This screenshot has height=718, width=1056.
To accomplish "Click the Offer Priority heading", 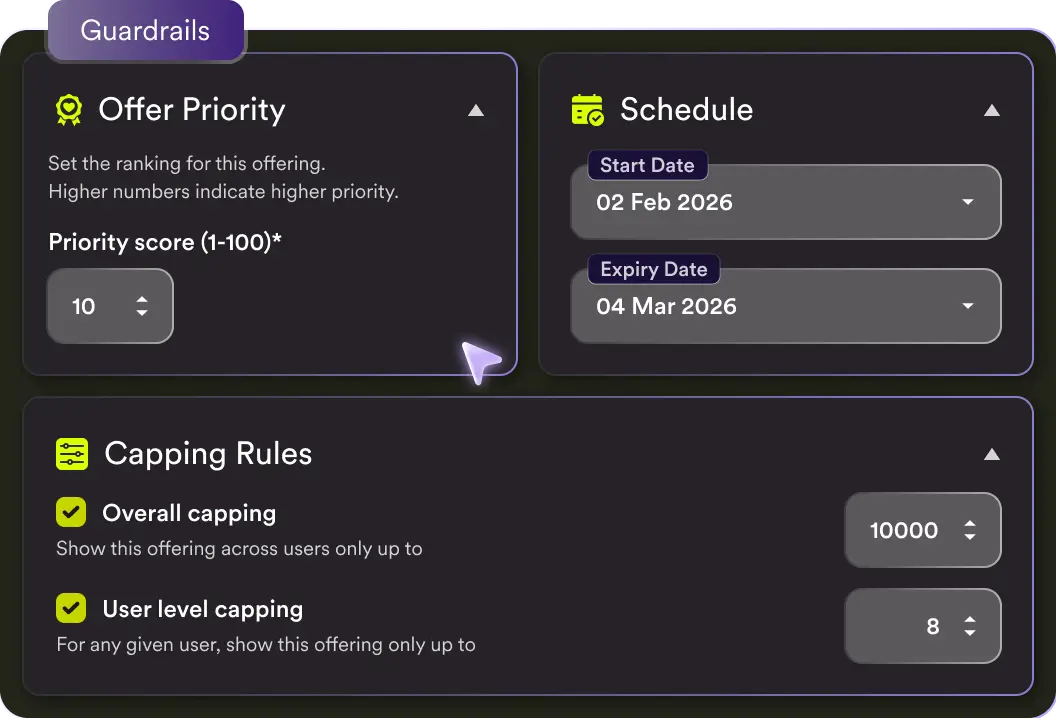I will click(191, 110).
